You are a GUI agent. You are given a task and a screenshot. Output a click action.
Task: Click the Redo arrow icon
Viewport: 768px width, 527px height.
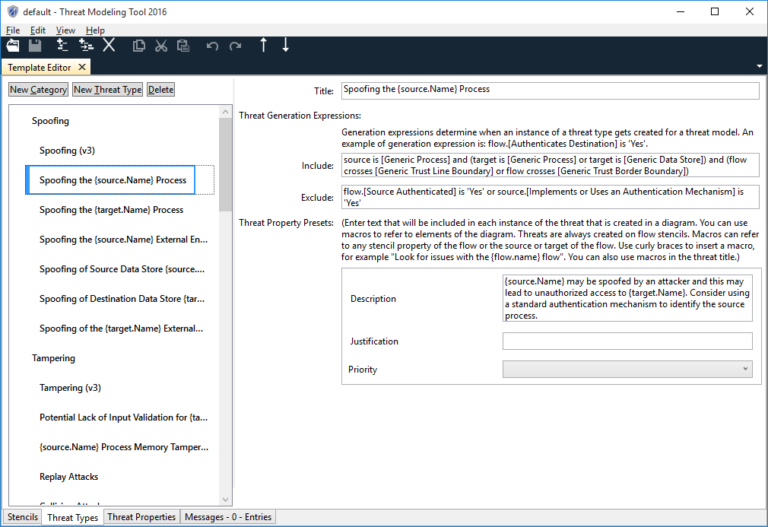236,46
